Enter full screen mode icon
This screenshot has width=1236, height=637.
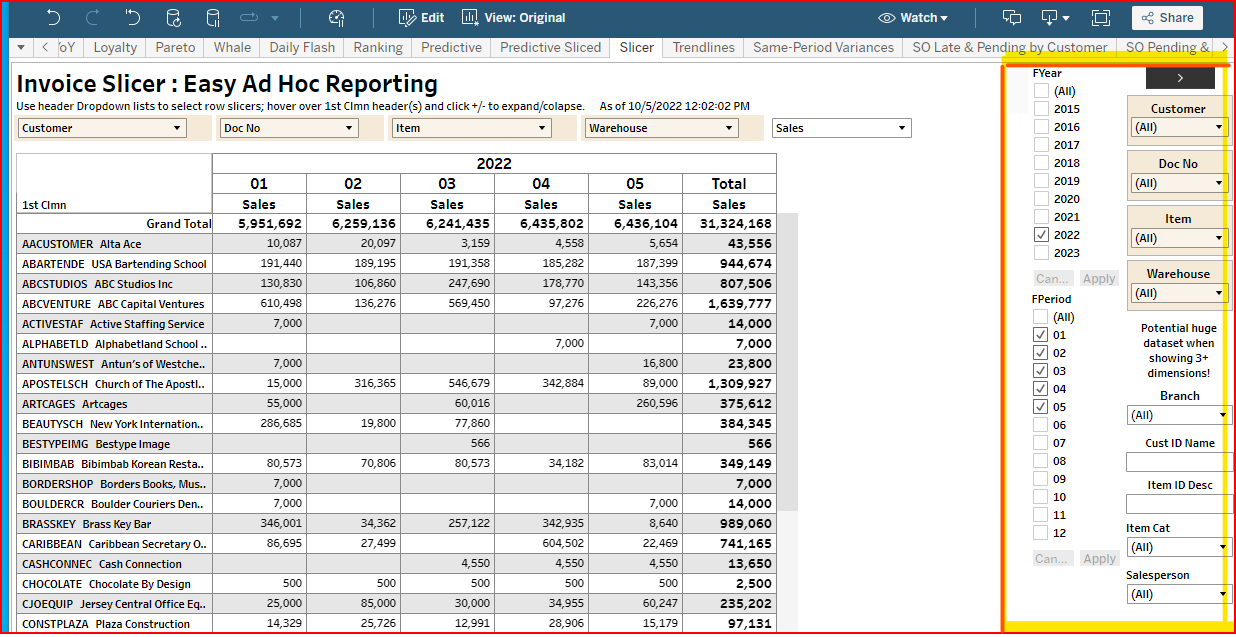(1101, 18)
